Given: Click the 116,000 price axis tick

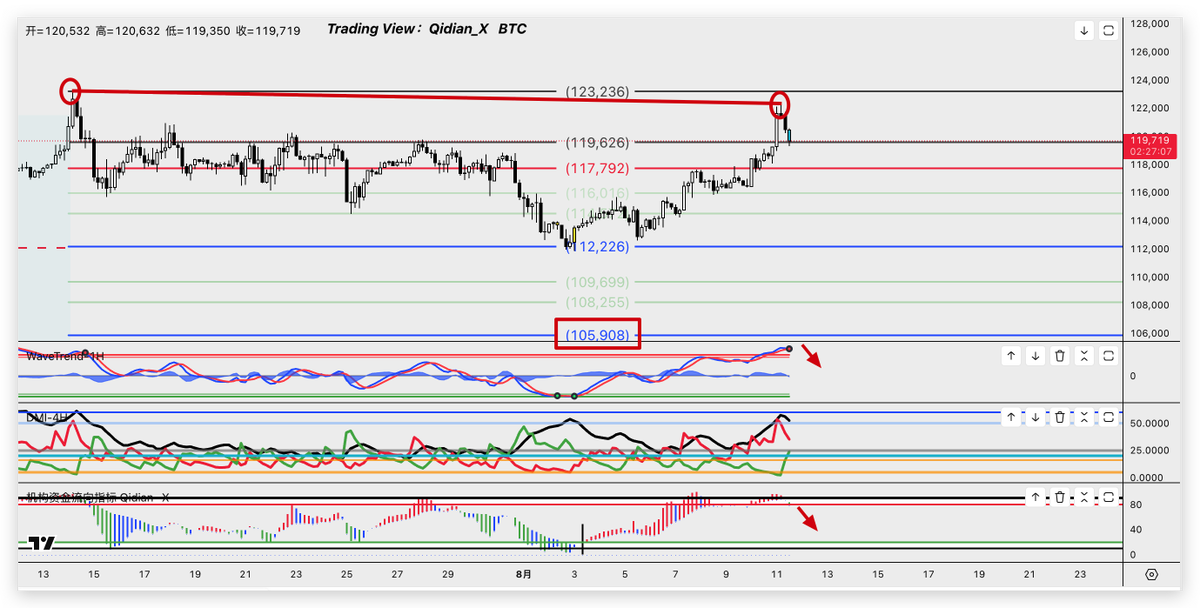Looking at the screenshot, I should tap(1150, 192).
